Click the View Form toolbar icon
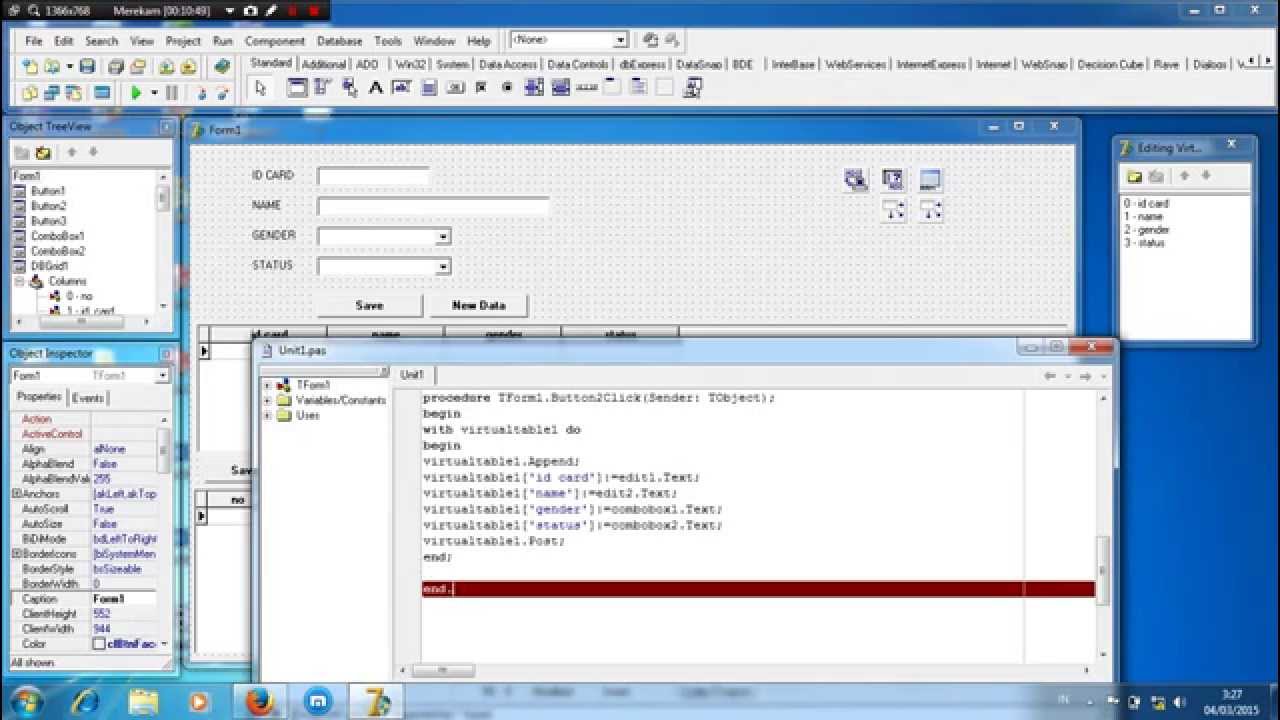Viewport: 1280px width, 720px height. tap(52, 92)
